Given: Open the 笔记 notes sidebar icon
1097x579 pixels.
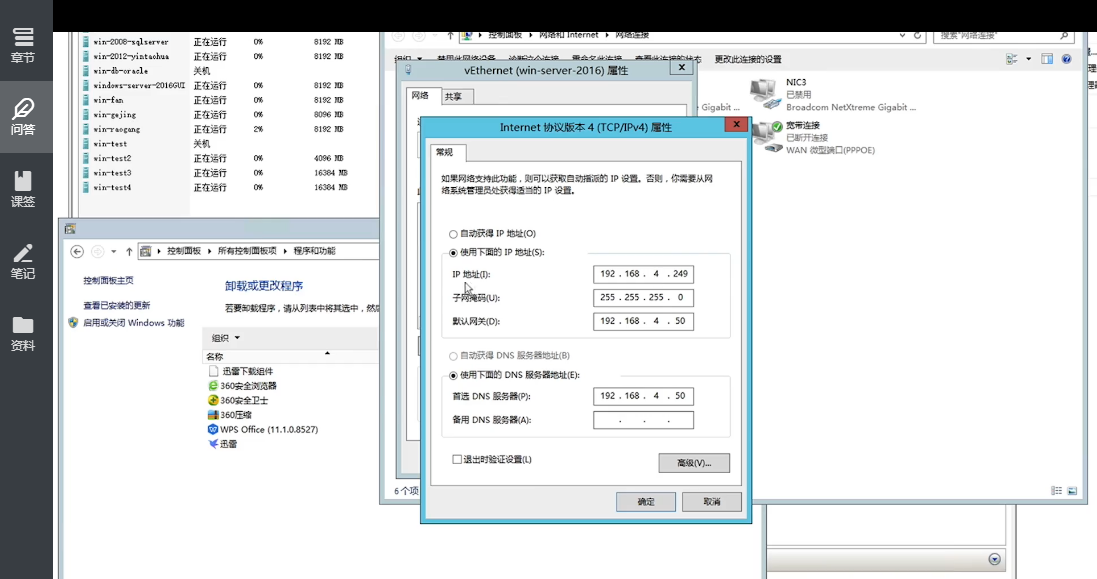Looking at the screenshot, I should coord(23,261).
